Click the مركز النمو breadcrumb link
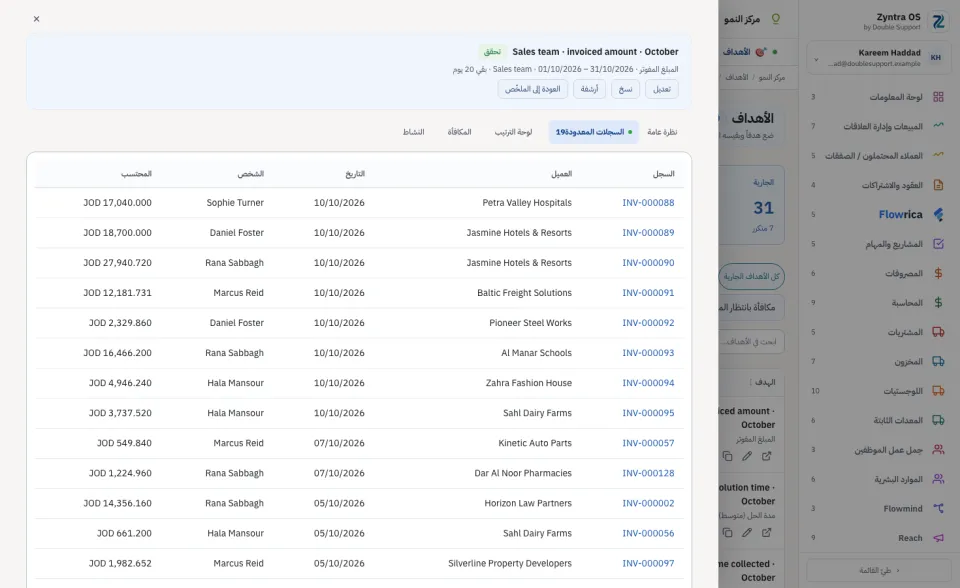960x588 pixels. click(x=771, y=77)
